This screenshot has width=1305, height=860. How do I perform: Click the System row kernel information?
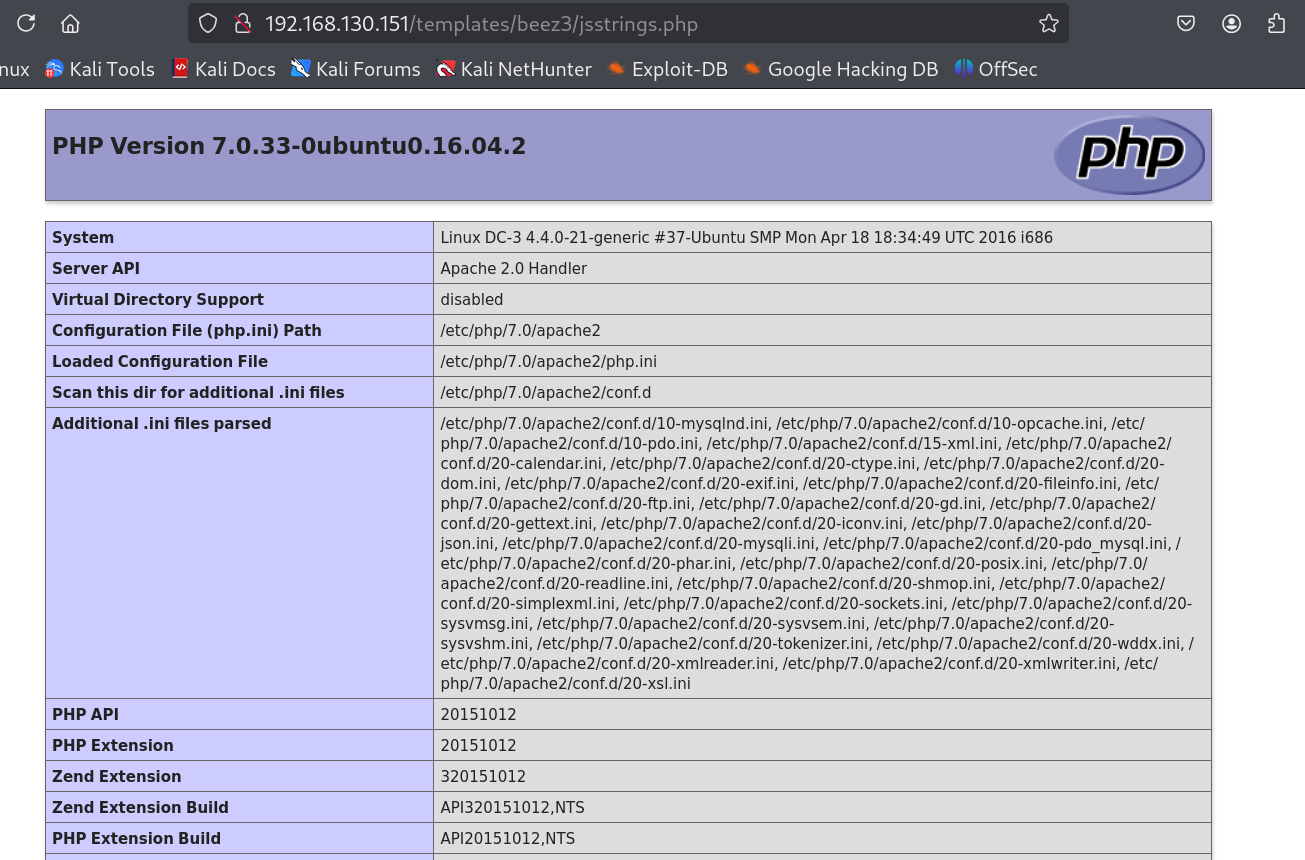[x=746, y=237]
